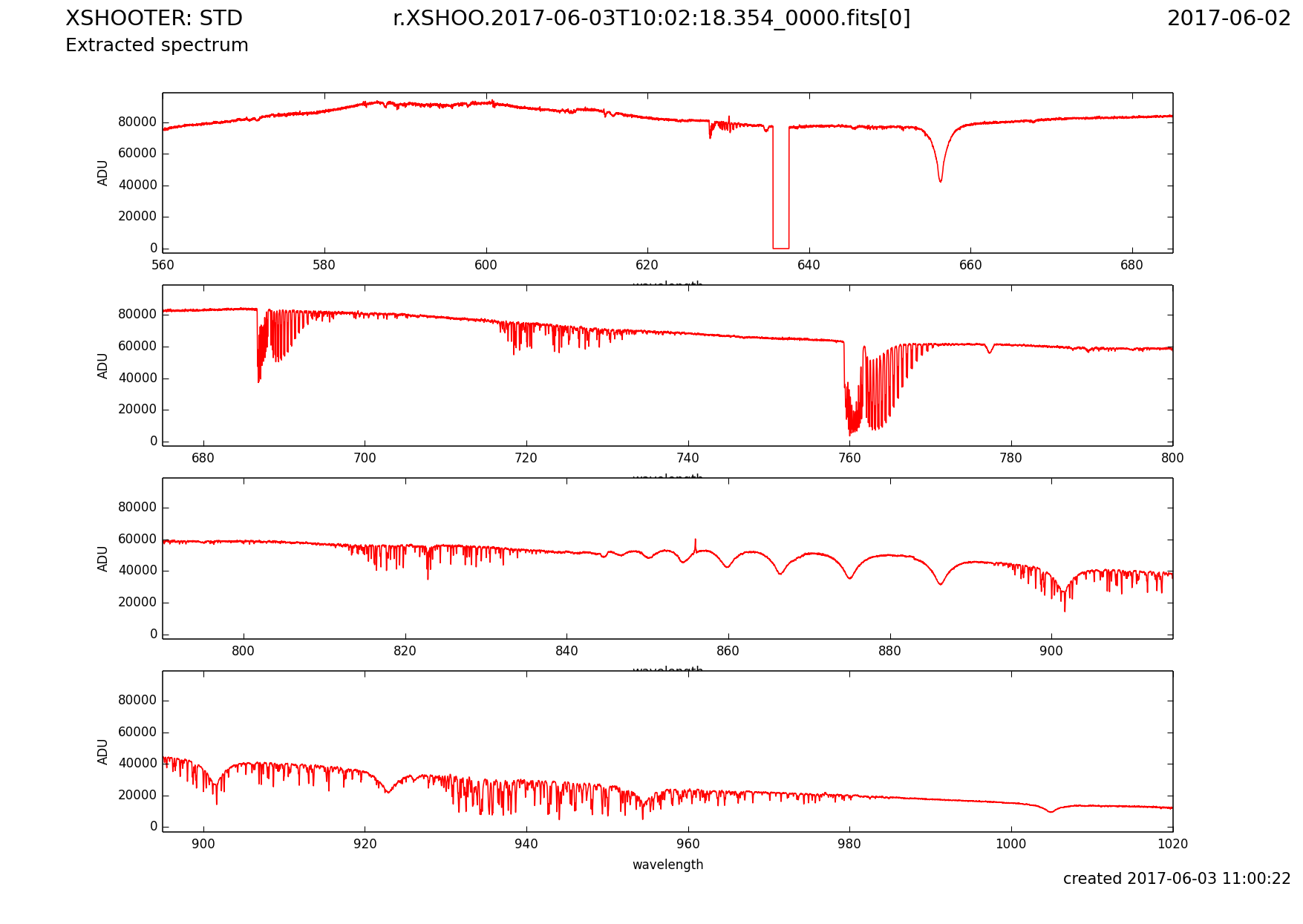The width and height of the screenshot is (1303, 924).
Task: Click the ADU label of the 800–900 panel
Action: 103,559
